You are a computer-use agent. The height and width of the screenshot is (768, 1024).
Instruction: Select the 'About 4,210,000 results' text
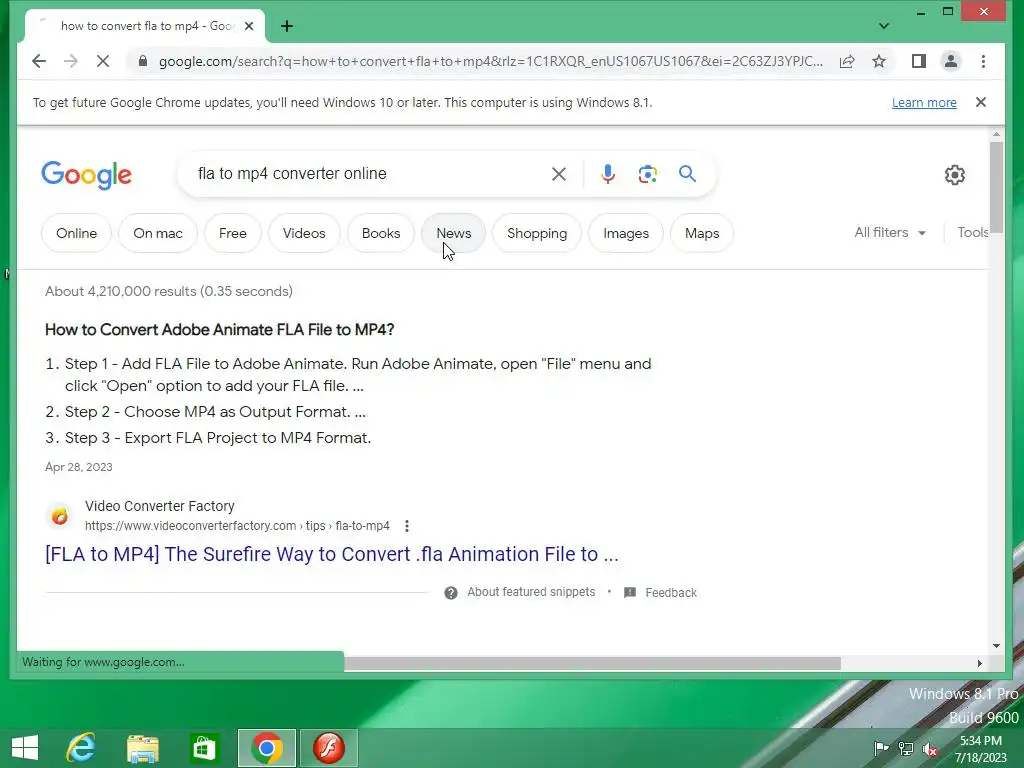tap(168, 291)
